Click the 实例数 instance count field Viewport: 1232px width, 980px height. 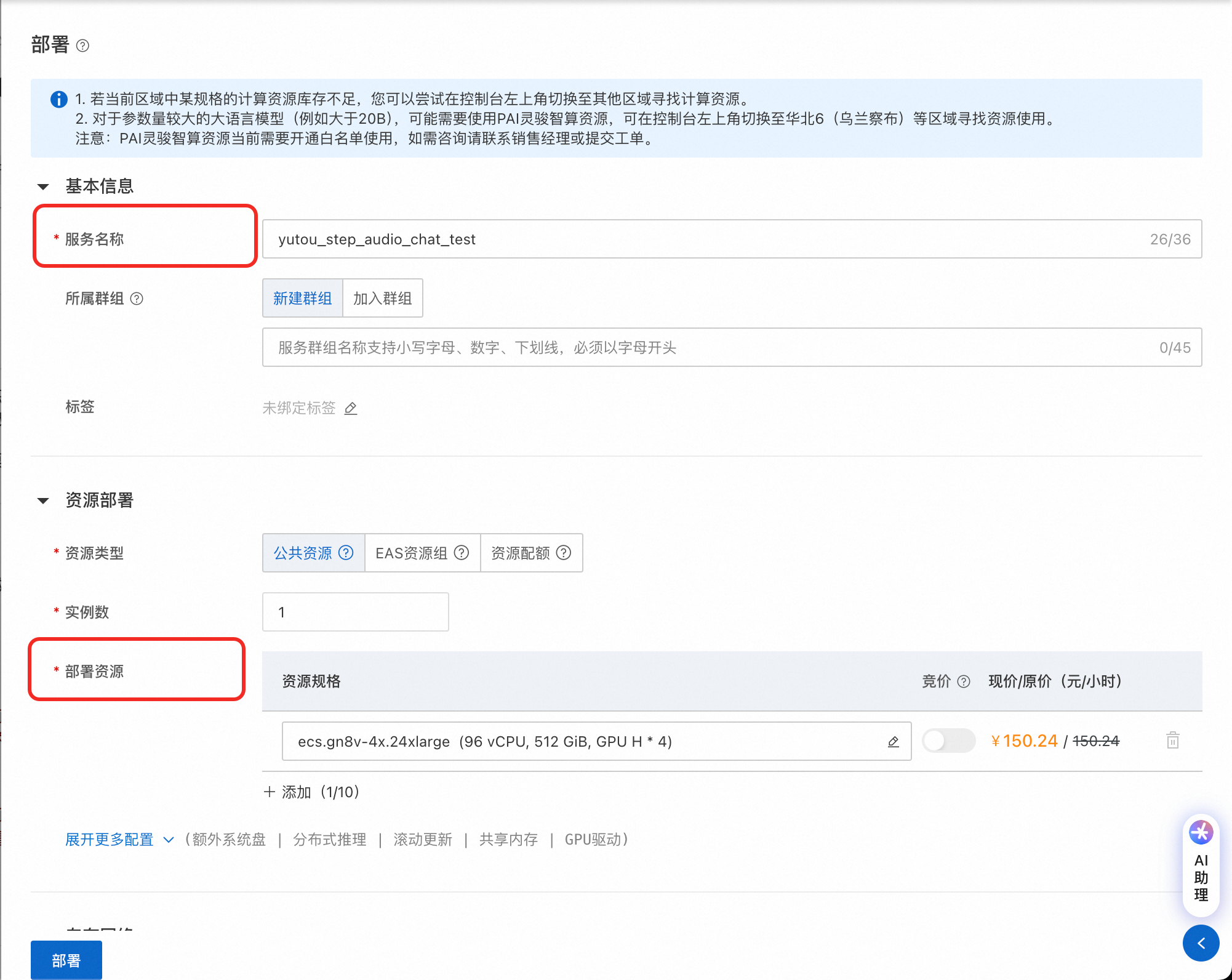click(x=355, y=612)
